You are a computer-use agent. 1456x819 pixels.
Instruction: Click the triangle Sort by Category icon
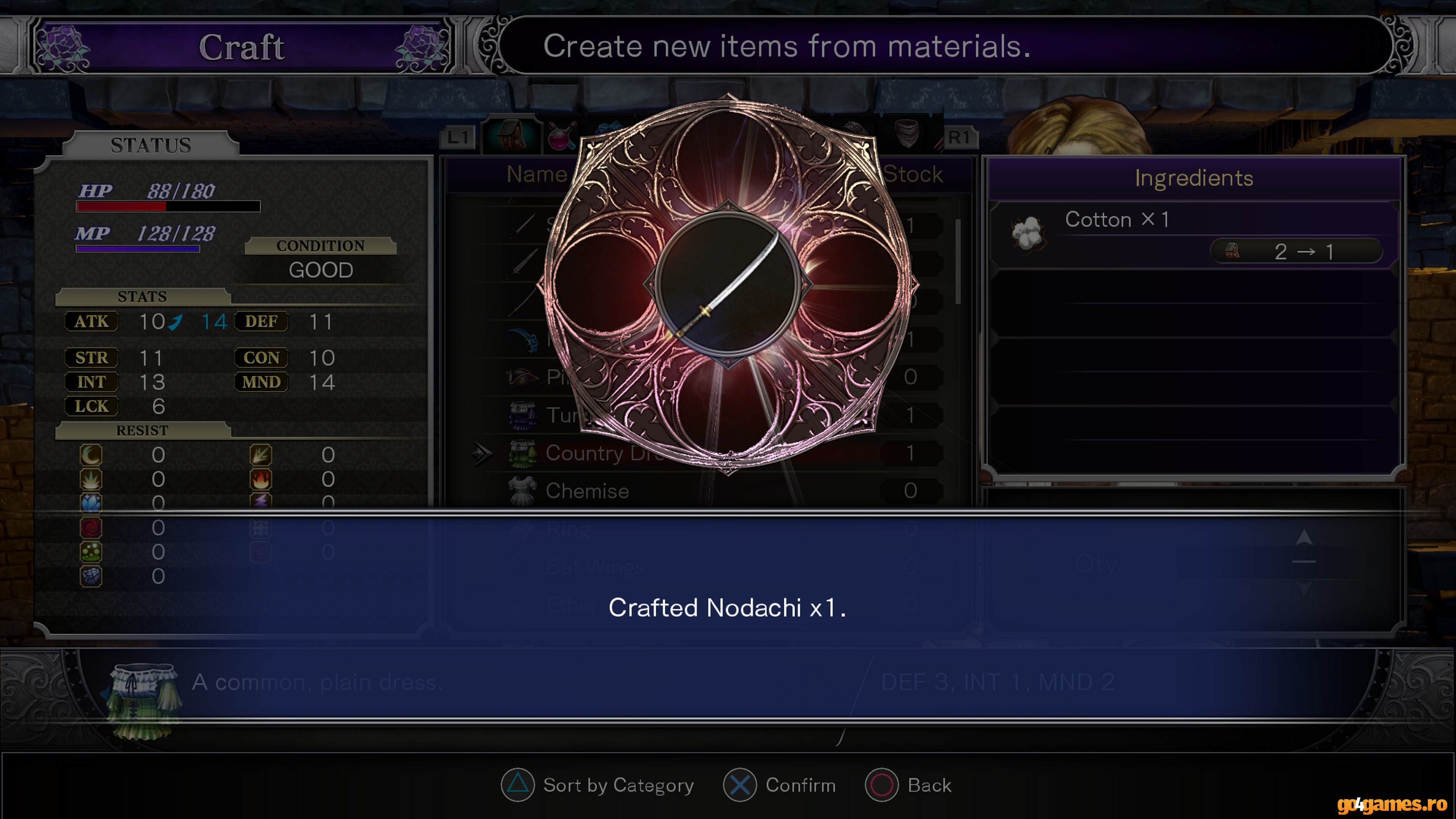tap(518, 784)
